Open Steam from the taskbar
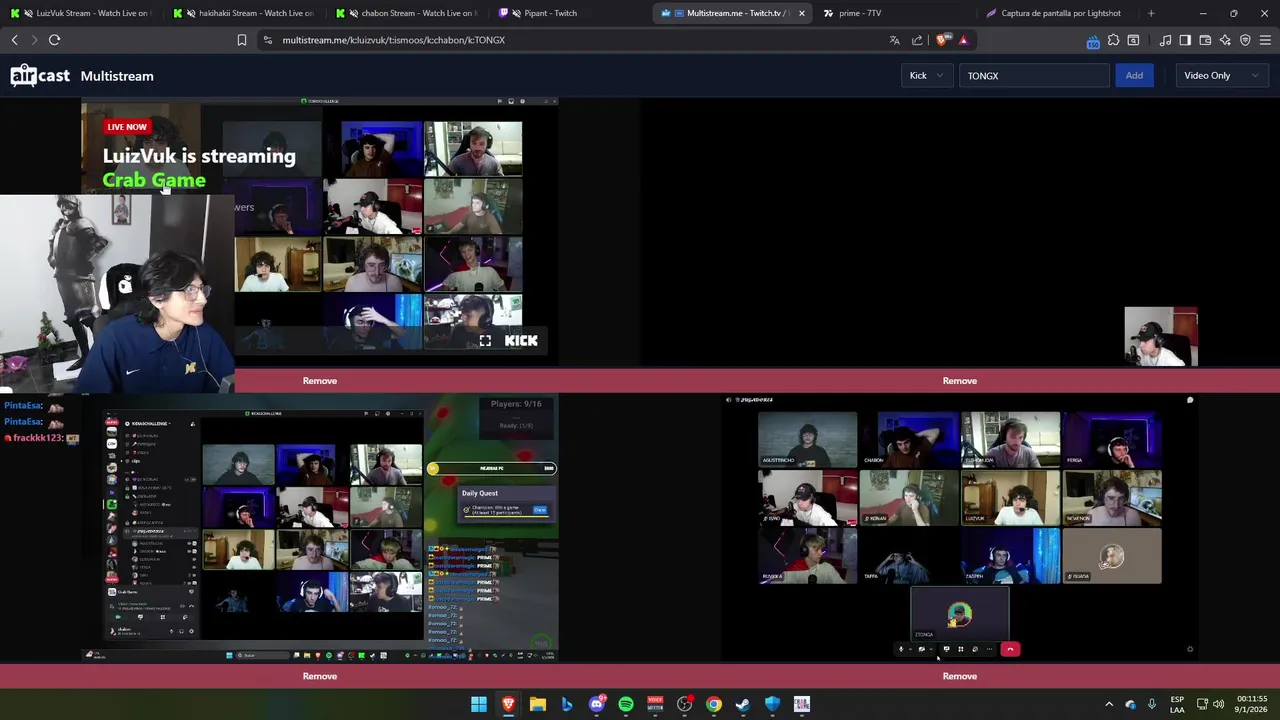This screenshot has height=720, width=1280. [743, 704]
